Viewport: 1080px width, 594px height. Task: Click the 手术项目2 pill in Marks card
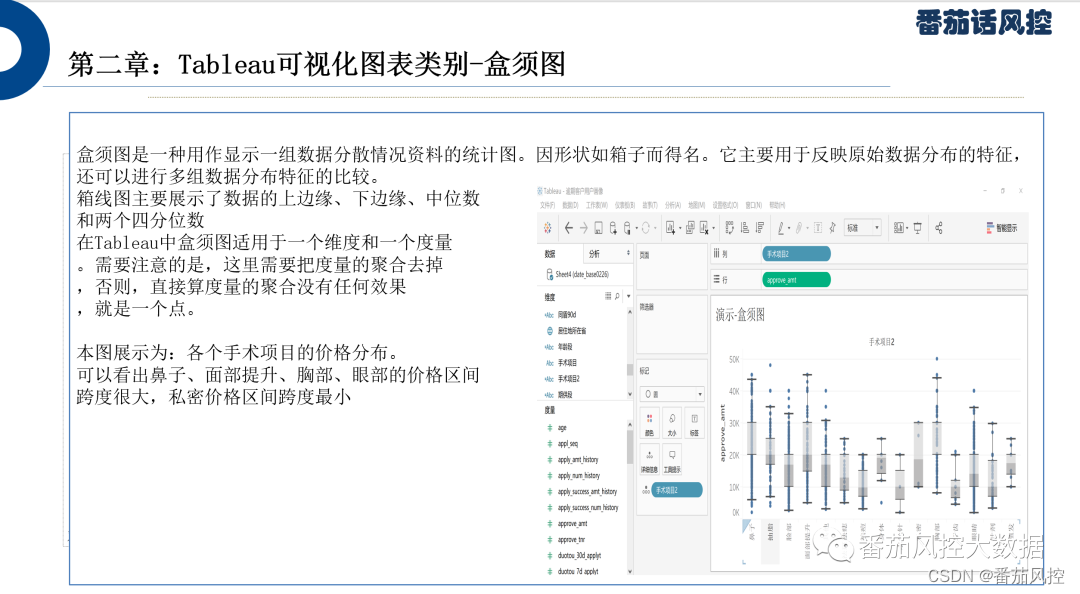click(676, 490)
